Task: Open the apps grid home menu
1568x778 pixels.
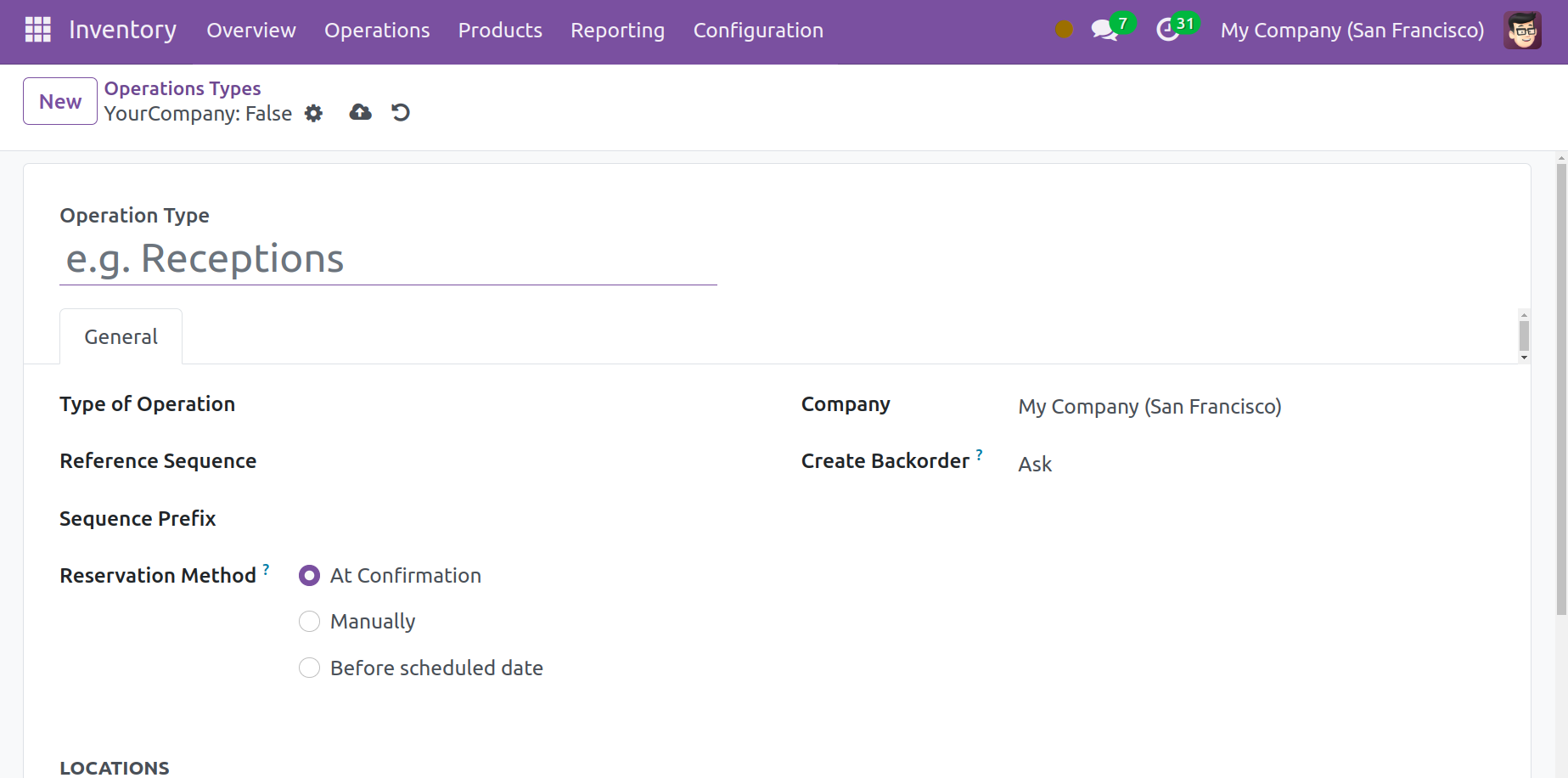Action: coord(38,30)
